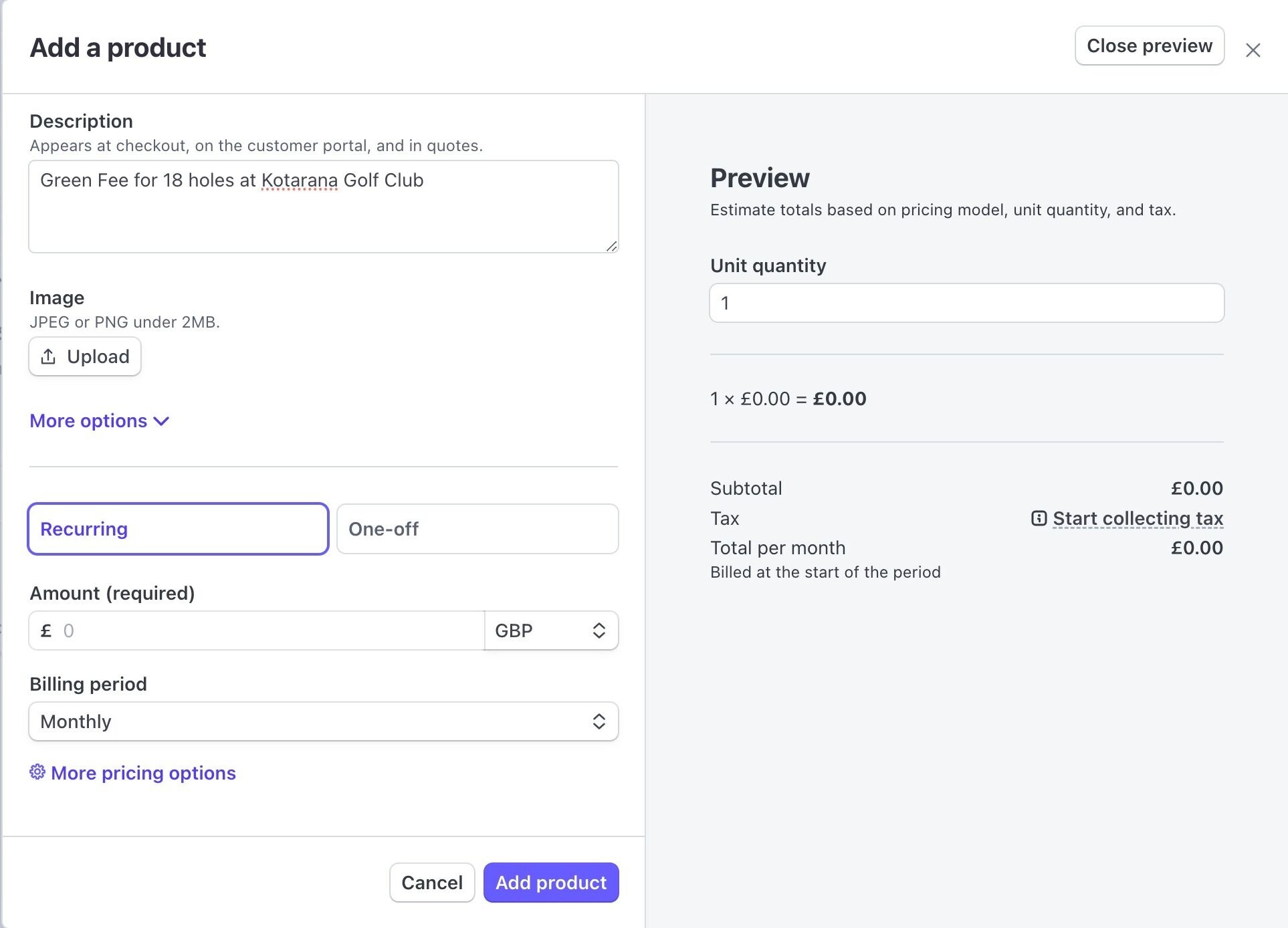The width and height of the screenshot is (1288, 928).
Task: Open the More pricing options link
Action: [143, 773]
